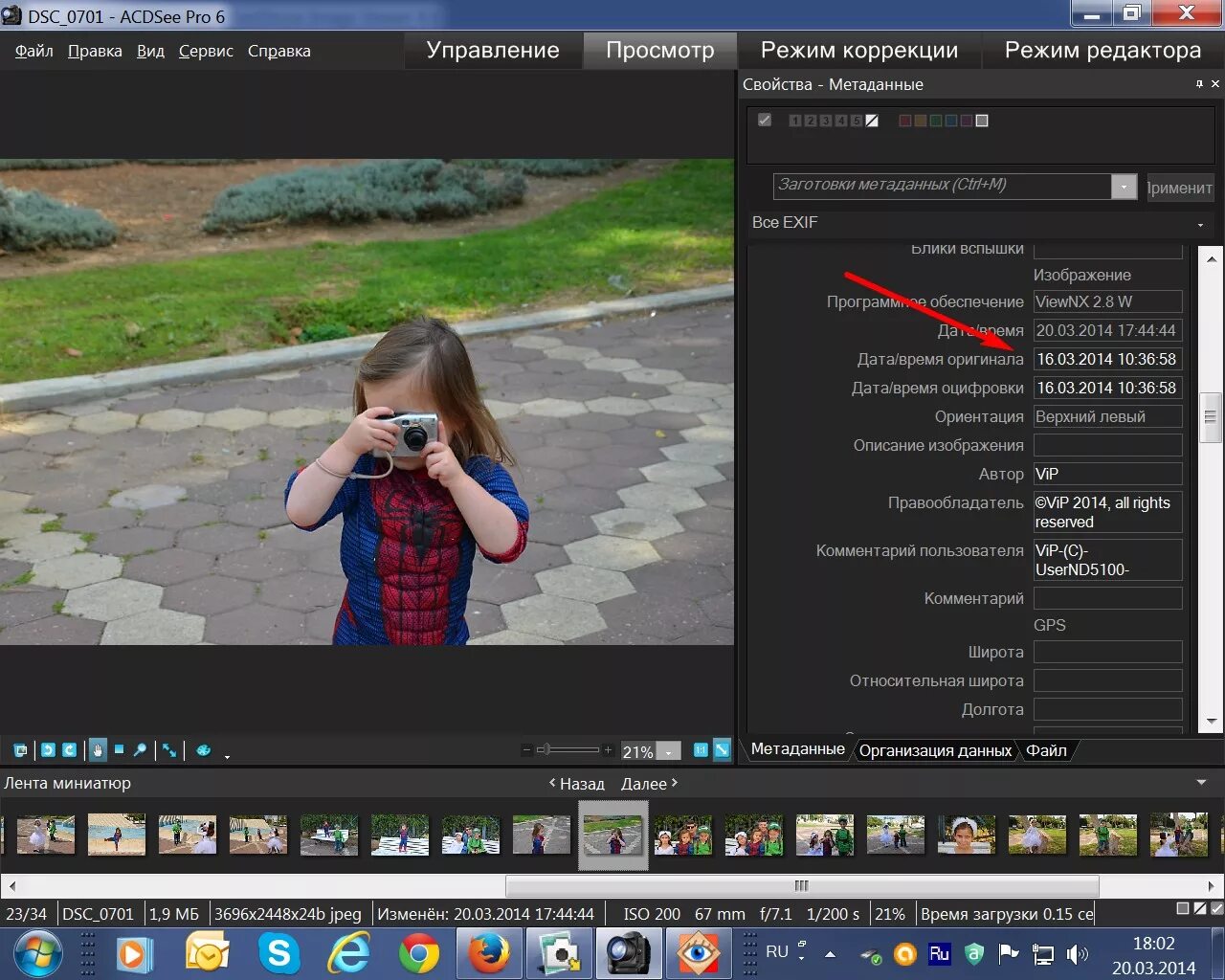Screen dimensions: 1225x980
Task: Select the Файл properties tab
Action: pos(1046,750)
